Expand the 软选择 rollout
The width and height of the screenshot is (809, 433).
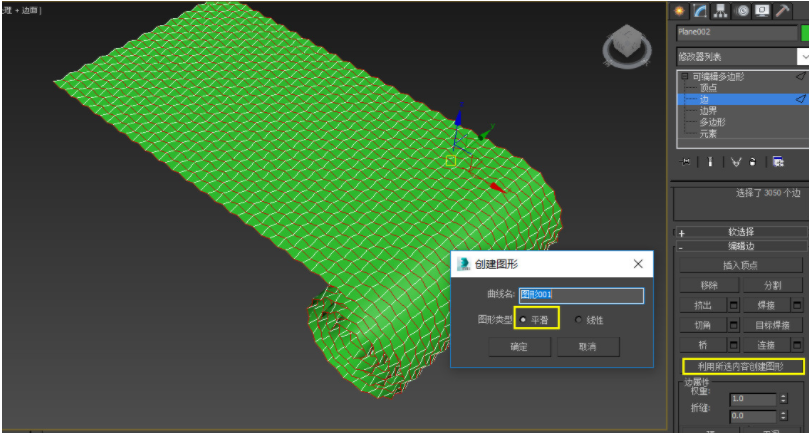741,232
